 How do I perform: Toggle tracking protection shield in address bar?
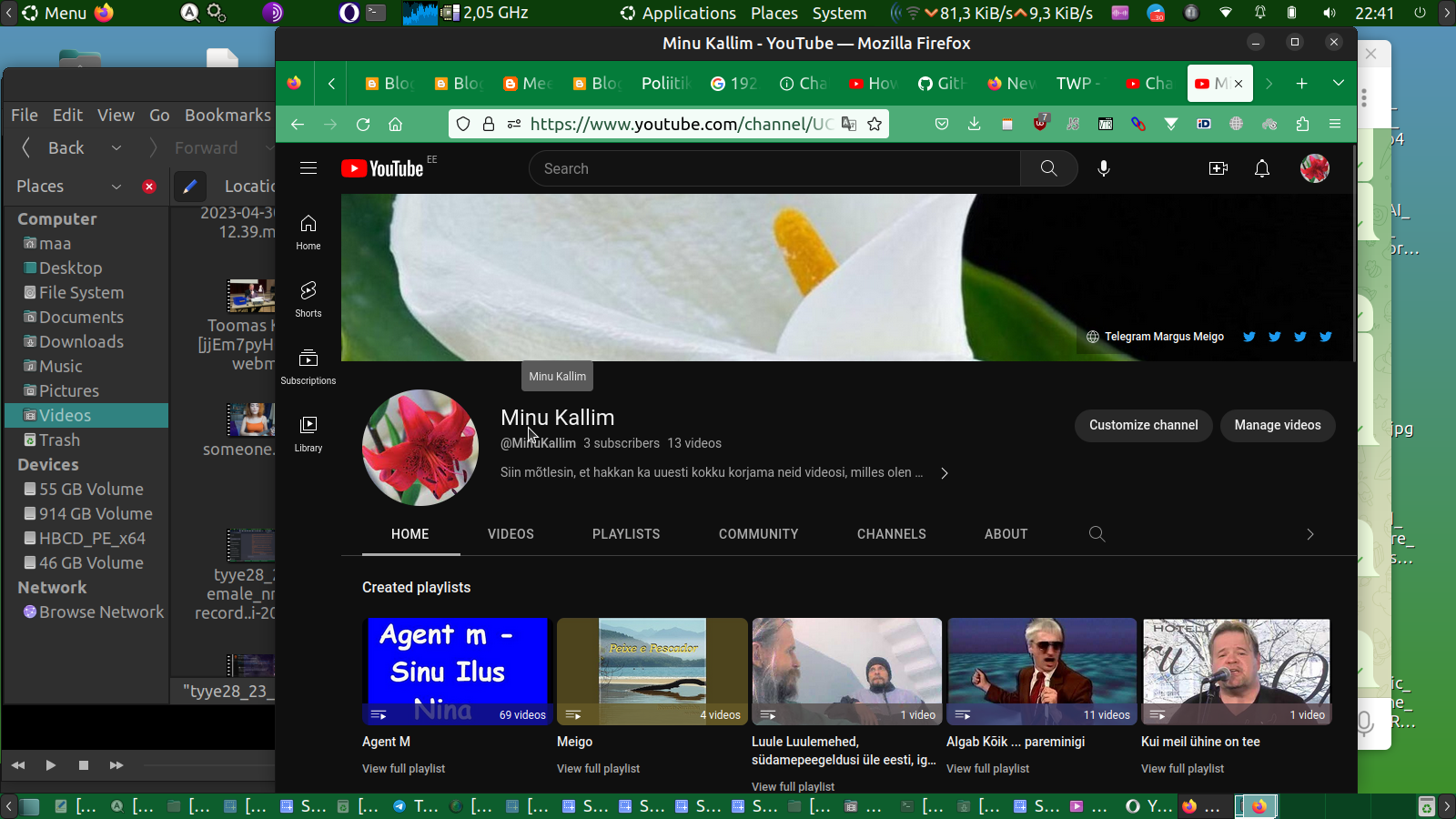point(463,124)
